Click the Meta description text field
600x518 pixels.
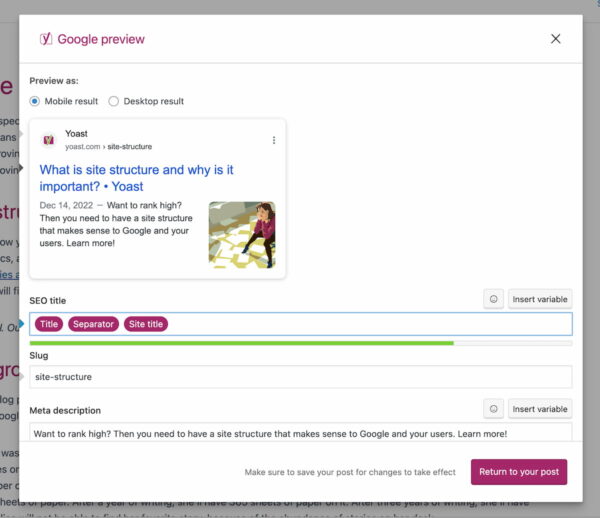301,433
